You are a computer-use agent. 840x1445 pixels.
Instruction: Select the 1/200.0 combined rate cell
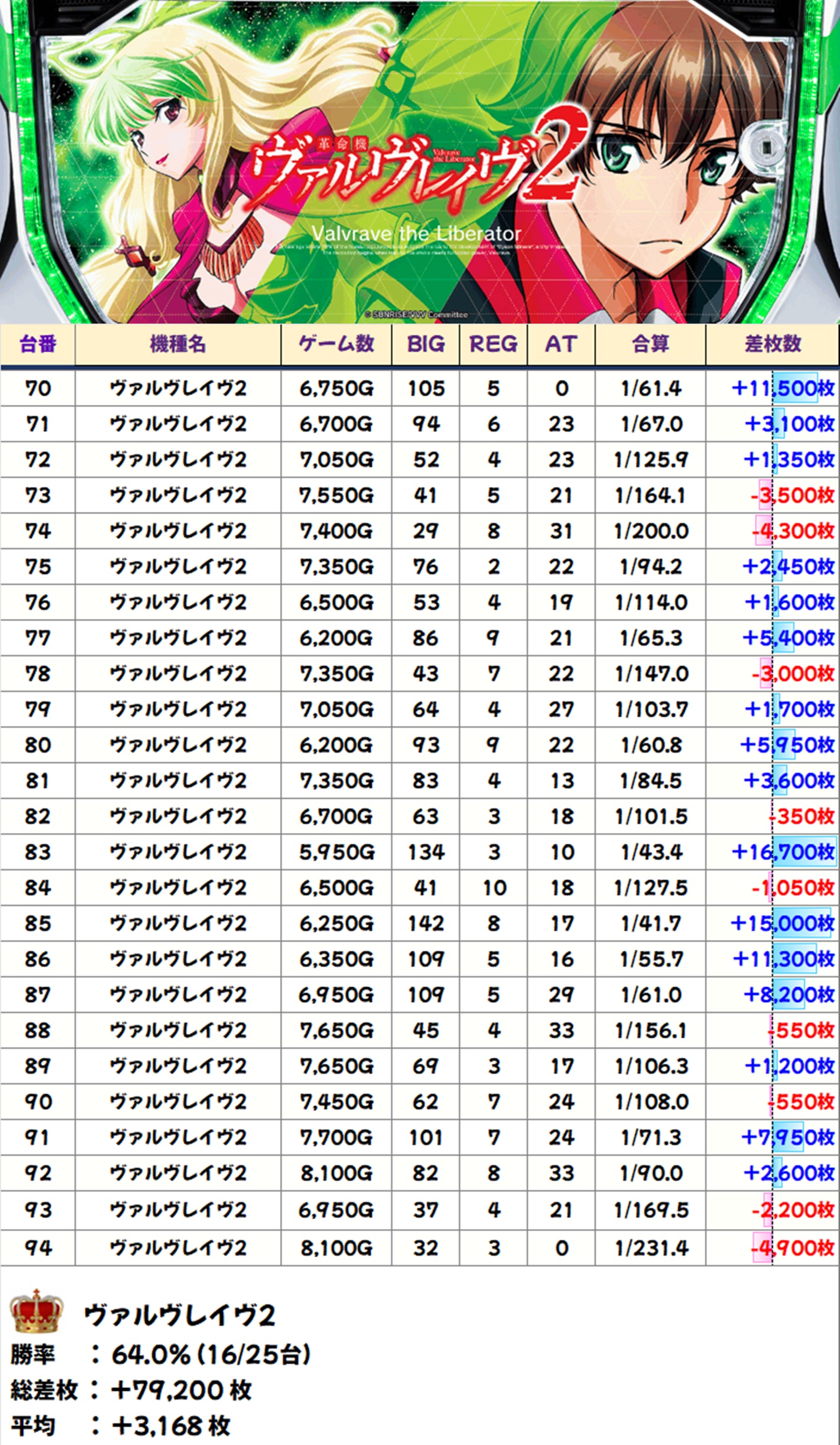[651, 531]
